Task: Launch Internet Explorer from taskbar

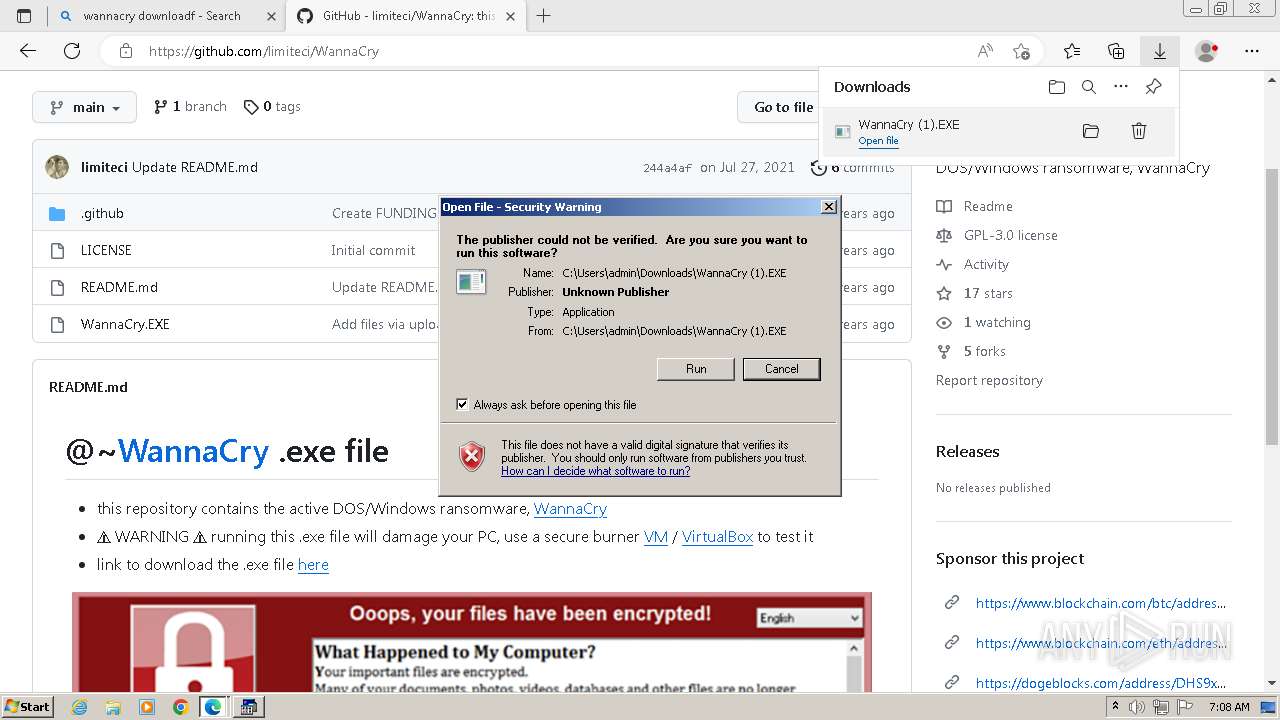Action: pos(80,707)
